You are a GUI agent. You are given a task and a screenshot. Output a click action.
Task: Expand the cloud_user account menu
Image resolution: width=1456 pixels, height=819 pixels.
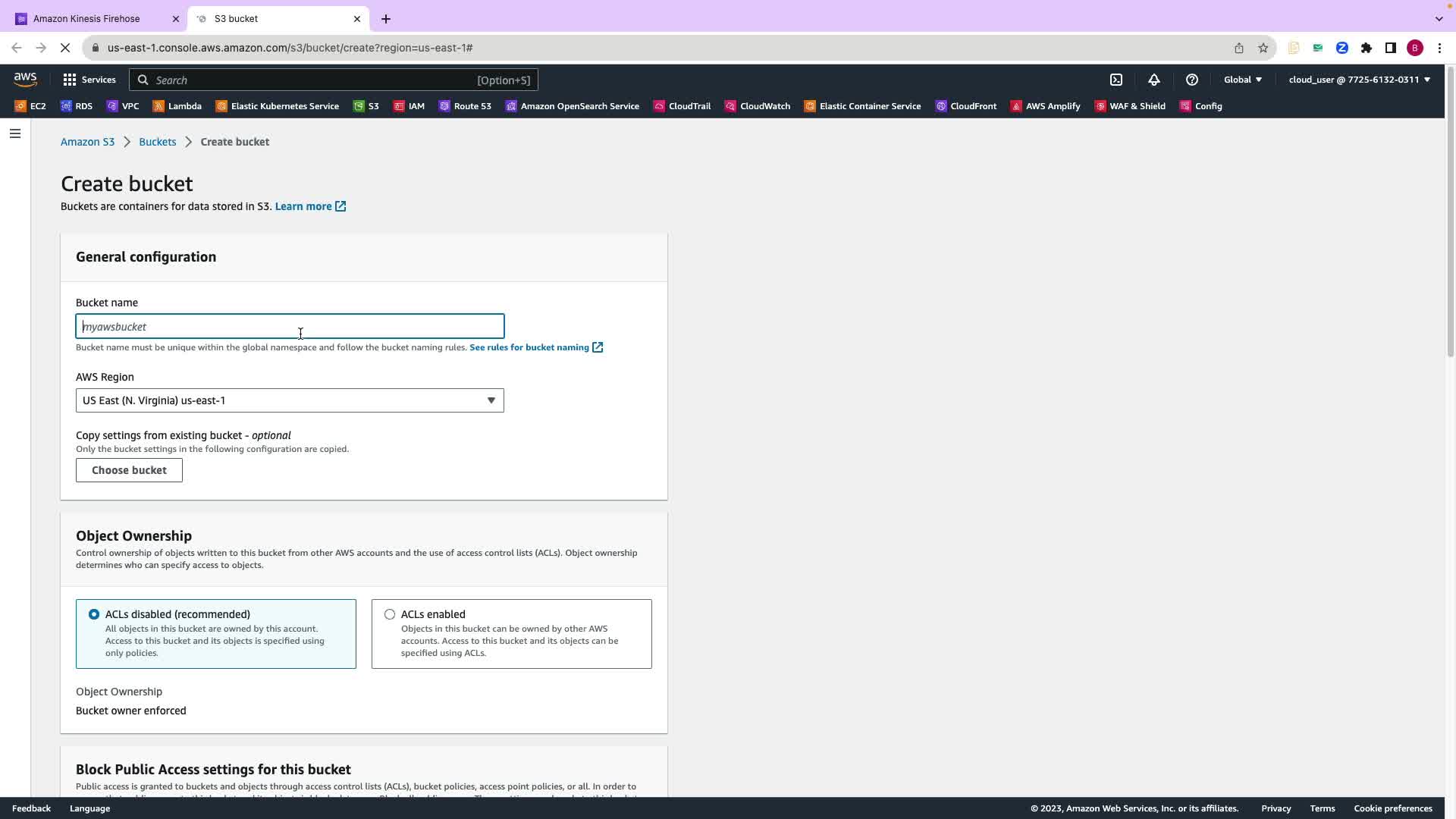pyautogui.click(x=1358, y=80)
